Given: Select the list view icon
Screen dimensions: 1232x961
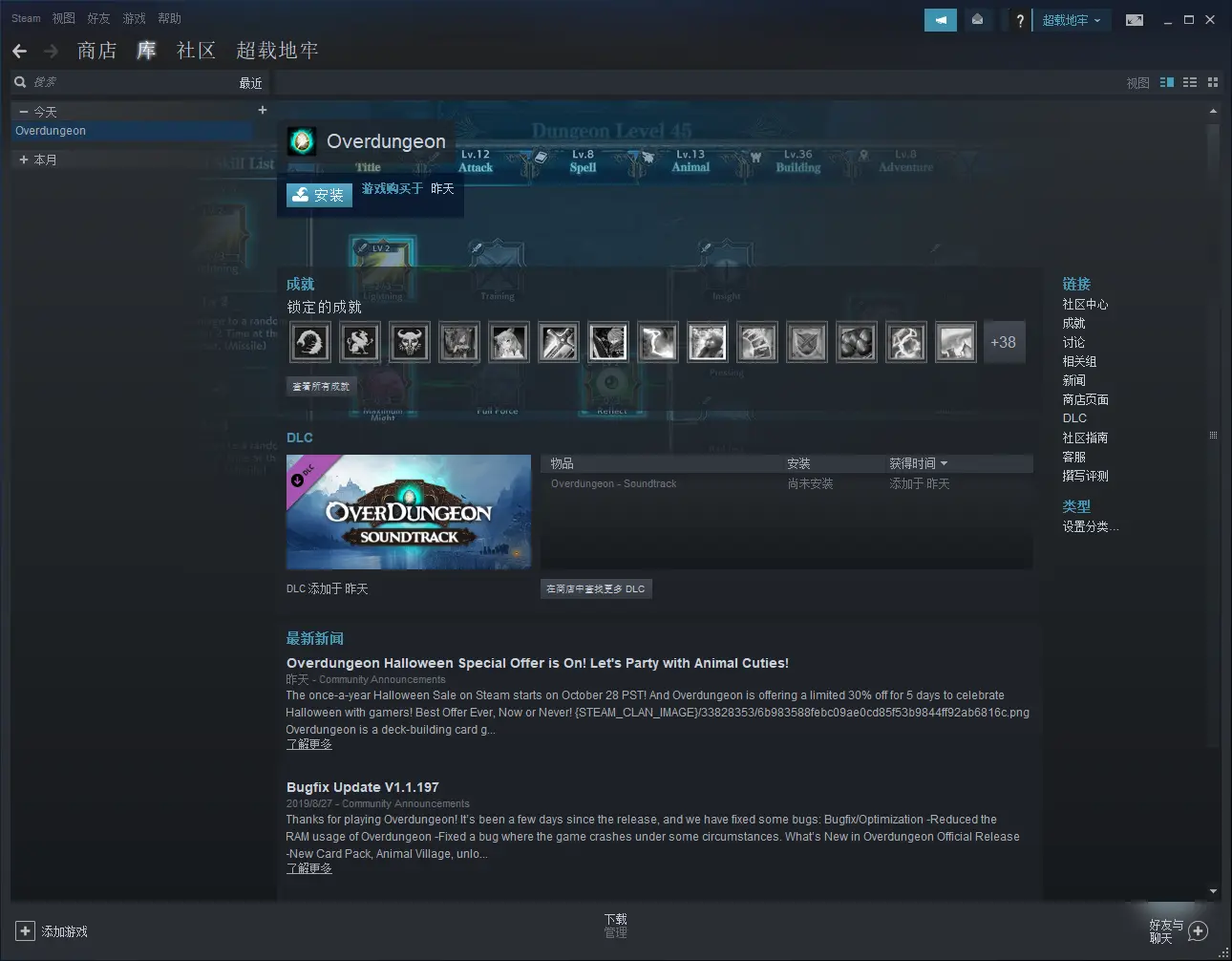Looking at the screenshot, I should [1190, 82].
